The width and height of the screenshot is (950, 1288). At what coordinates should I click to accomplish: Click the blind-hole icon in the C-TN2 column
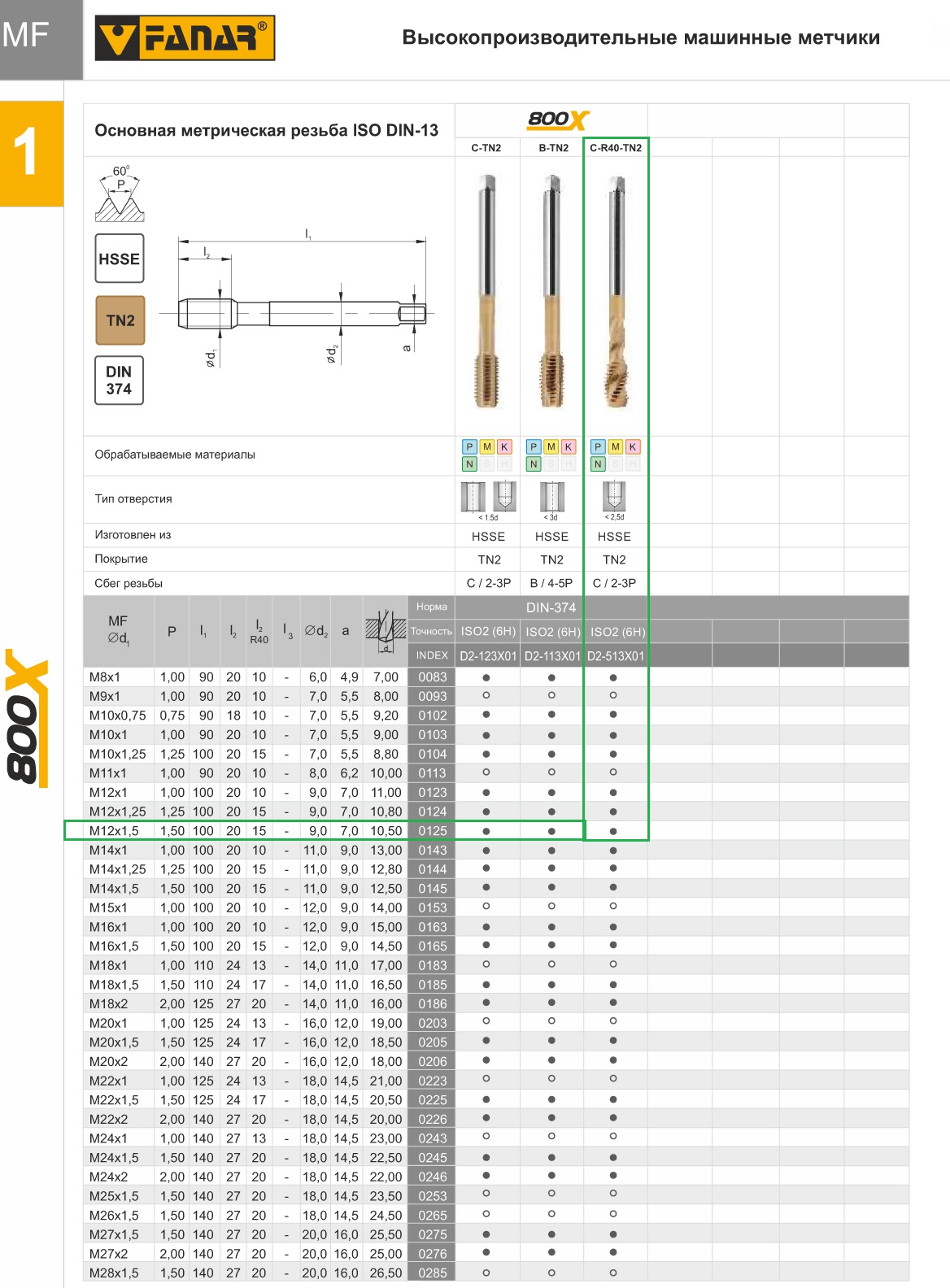coord(504,496)
